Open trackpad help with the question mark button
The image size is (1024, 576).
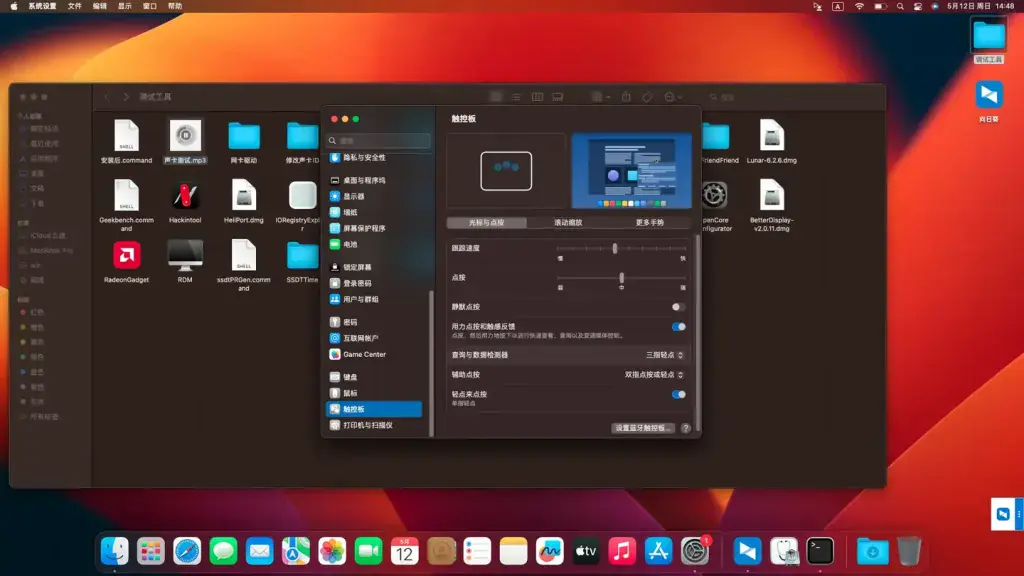click(685, 428)
